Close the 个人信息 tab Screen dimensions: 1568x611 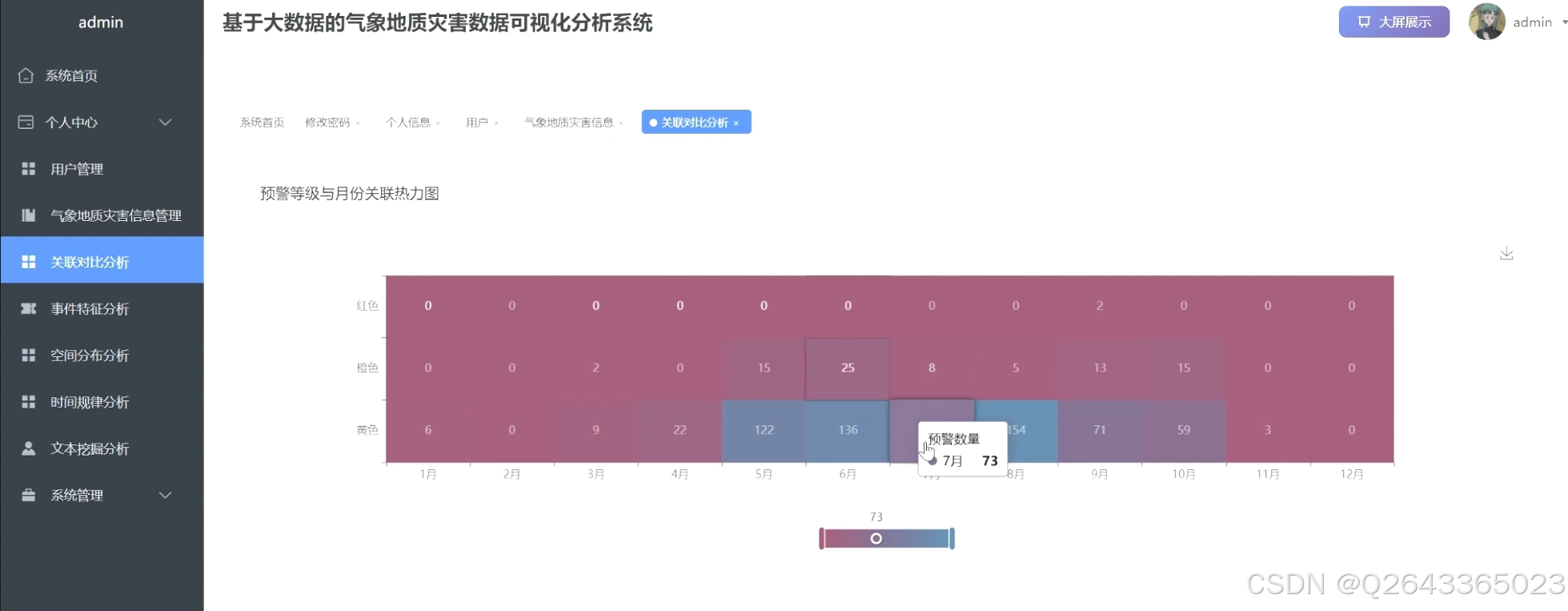coord(438,123)
